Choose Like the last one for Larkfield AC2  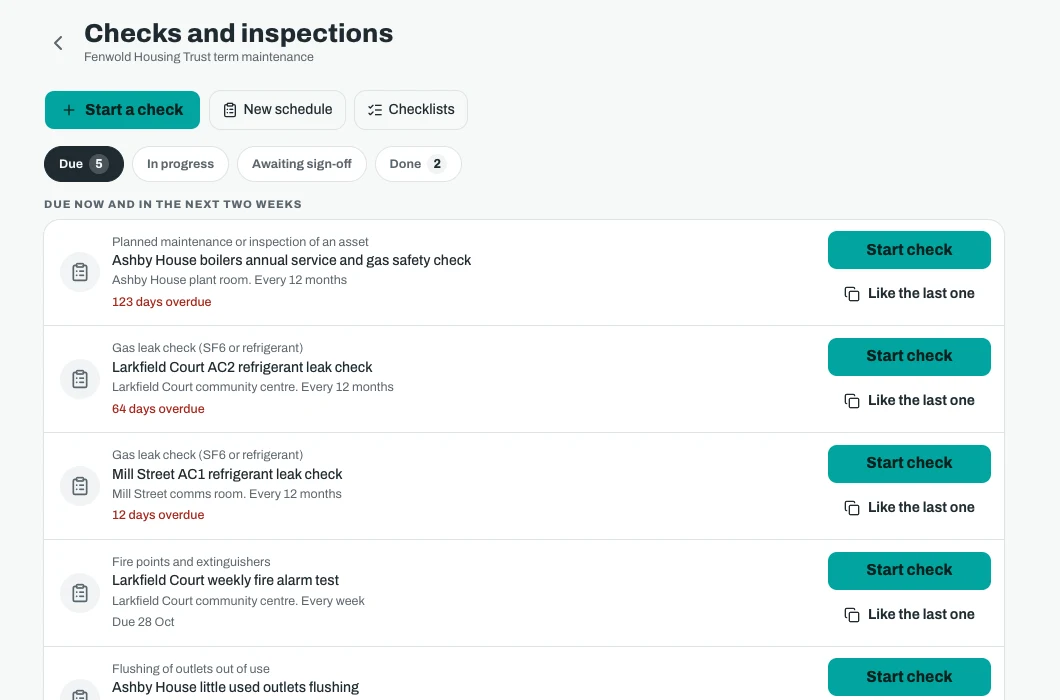coord(909,400)
